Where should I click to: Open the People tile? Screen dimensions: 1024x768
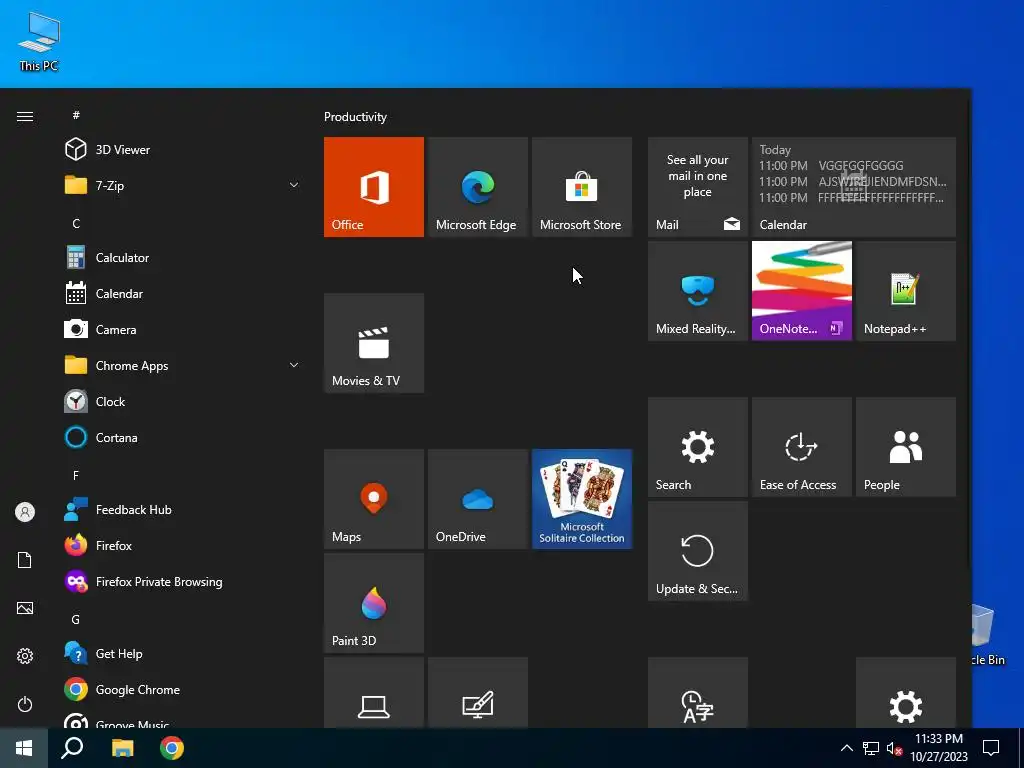(906, 447)
